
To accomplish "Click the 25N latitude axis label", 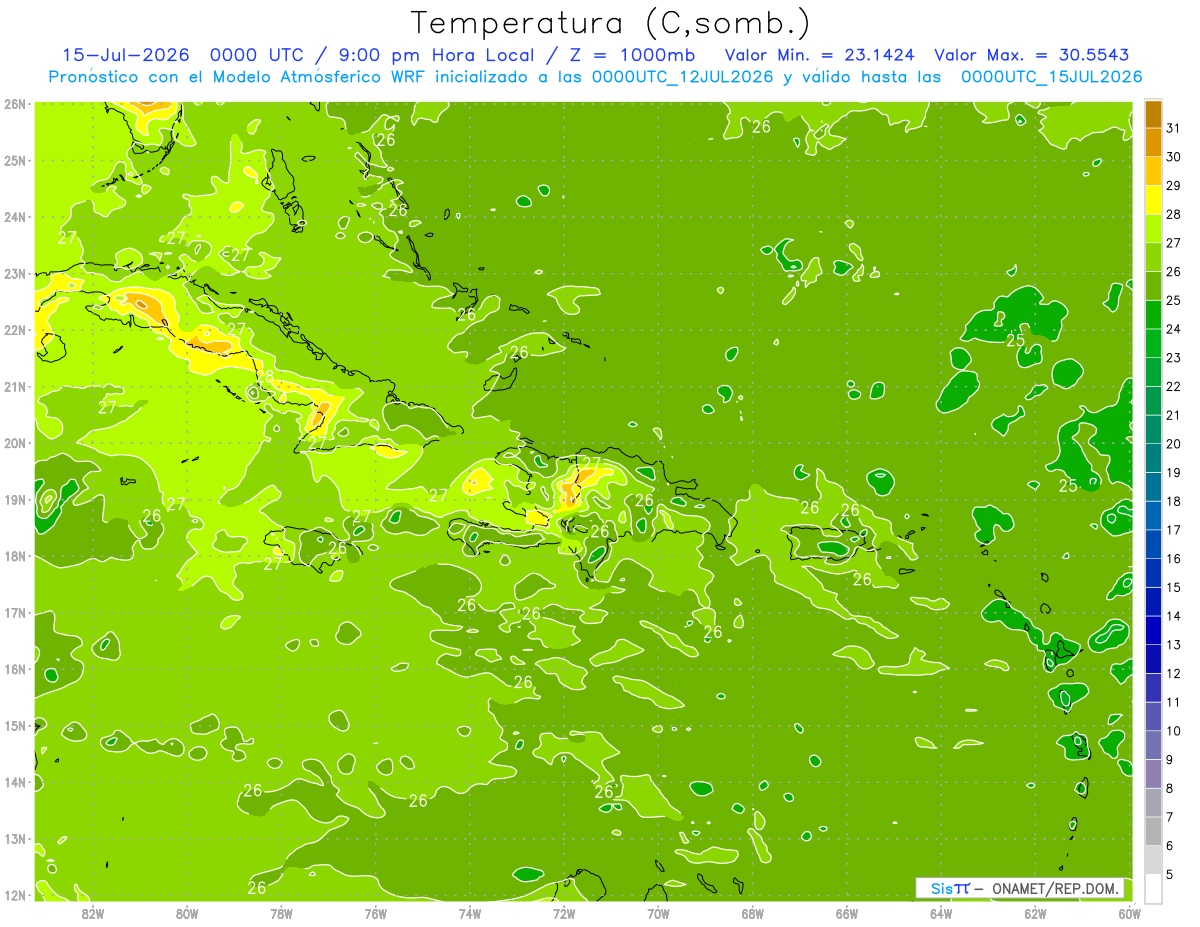I will [15, 160].
